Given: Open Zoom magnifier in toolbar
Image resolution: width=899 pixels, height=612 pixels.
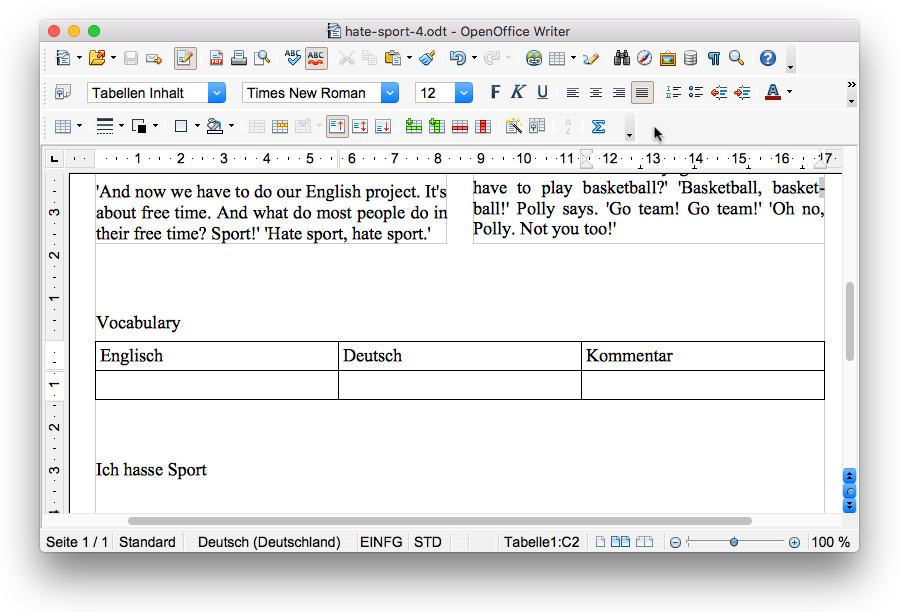Looking at the screenshot, I should click(x=736, y=58).
